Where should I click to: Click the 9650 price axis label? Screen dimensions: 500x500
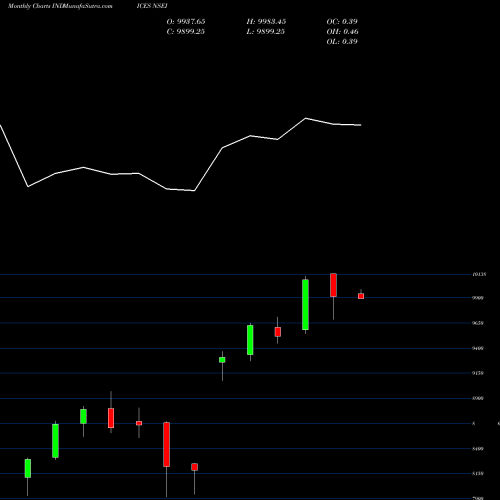(478, 323)
